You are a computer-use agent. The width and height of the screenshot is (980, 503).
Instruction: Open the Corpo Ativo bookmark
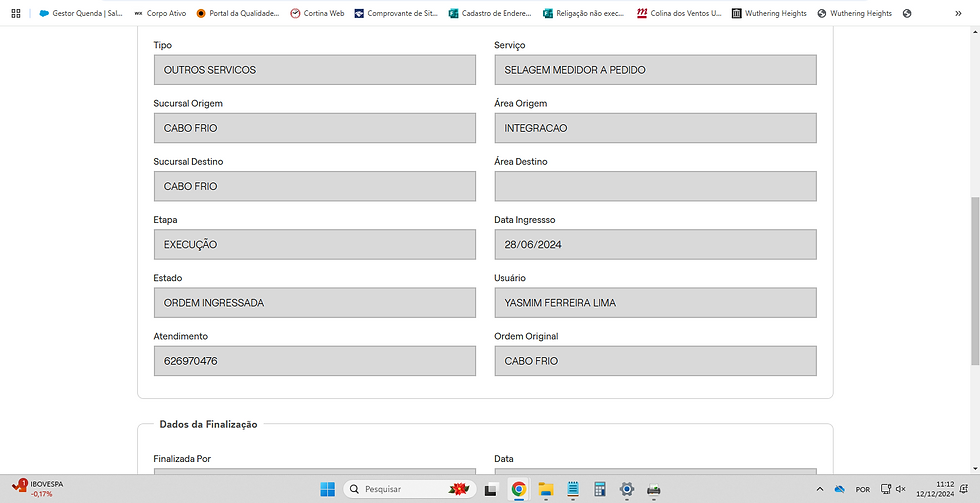coord(161,13)
